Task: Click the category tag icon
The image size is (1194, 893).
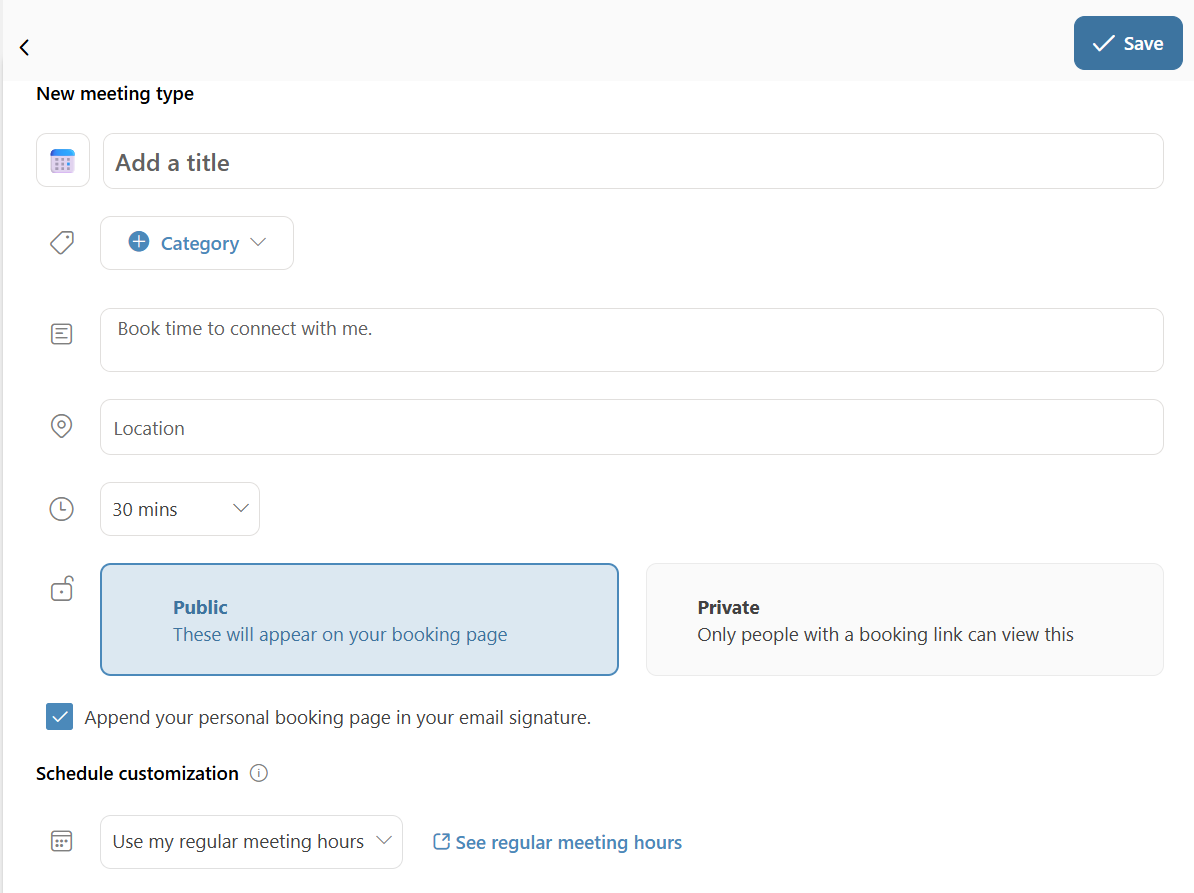Action: pyautogui.click(x=62, y=243)
